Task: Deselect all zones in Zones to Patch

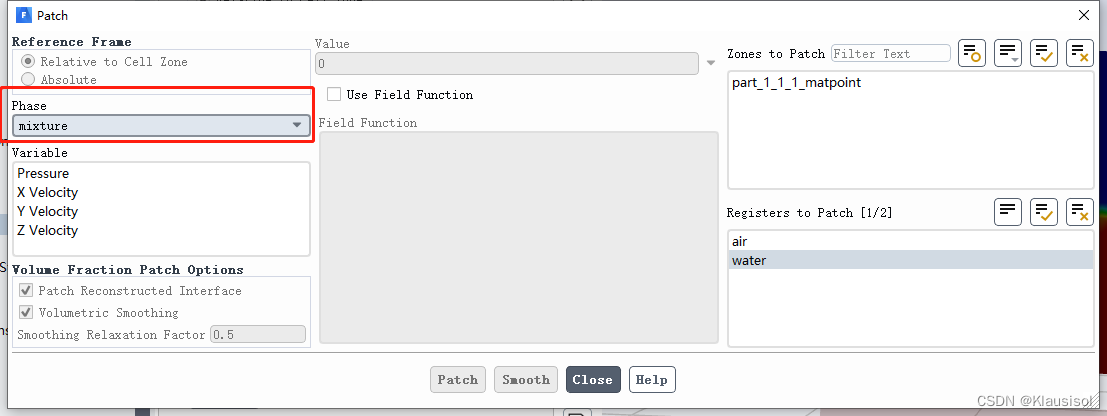Action: pyautogui.click(x=1080, y=53)
